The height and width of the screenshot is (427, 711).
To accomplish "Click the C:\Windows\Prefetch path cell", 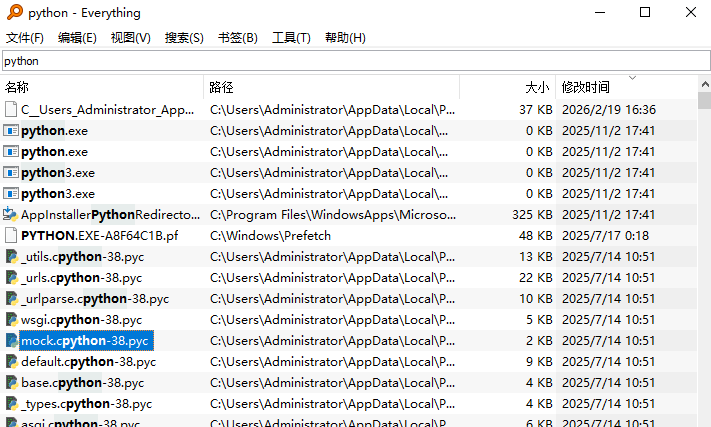I will (271, 236).
